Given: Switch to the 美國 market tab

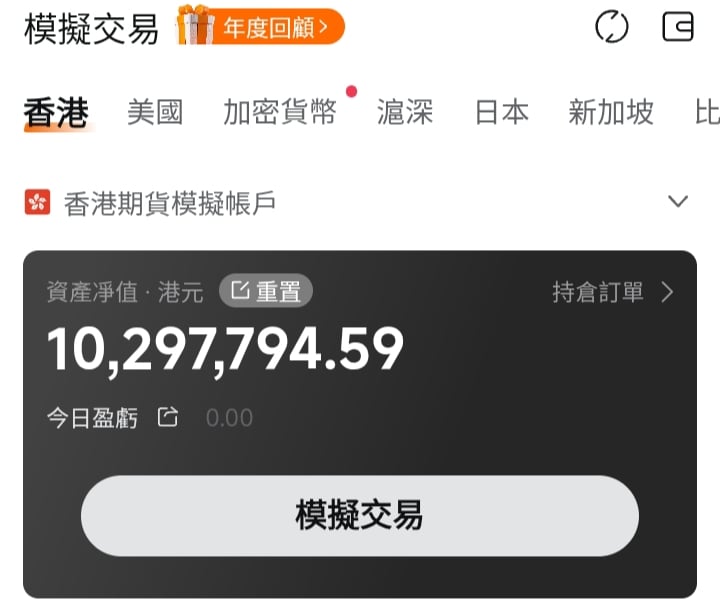Looking at the screenshot, I should click(155, 112).
